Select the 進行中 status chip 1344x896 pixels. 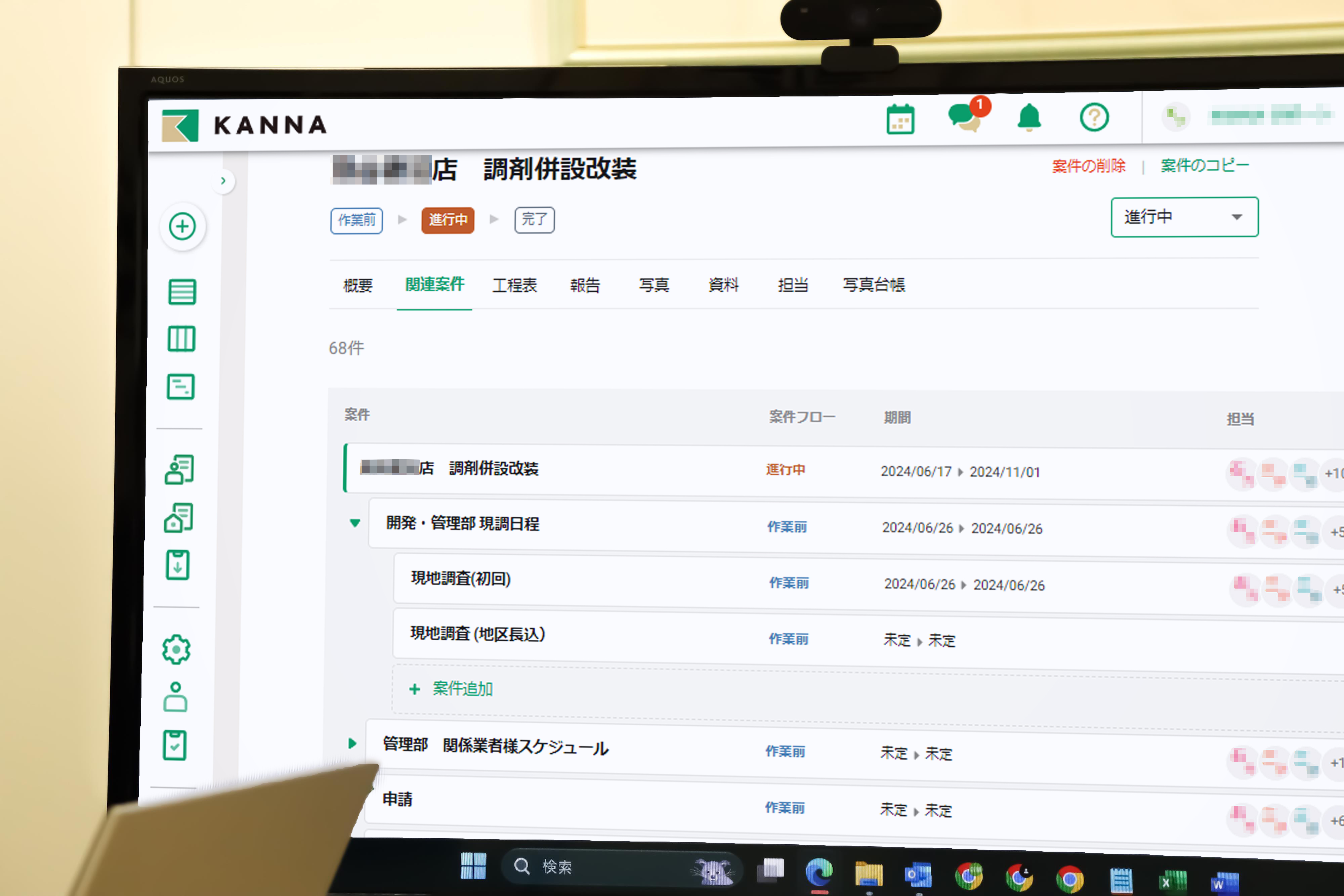[448, 220]
